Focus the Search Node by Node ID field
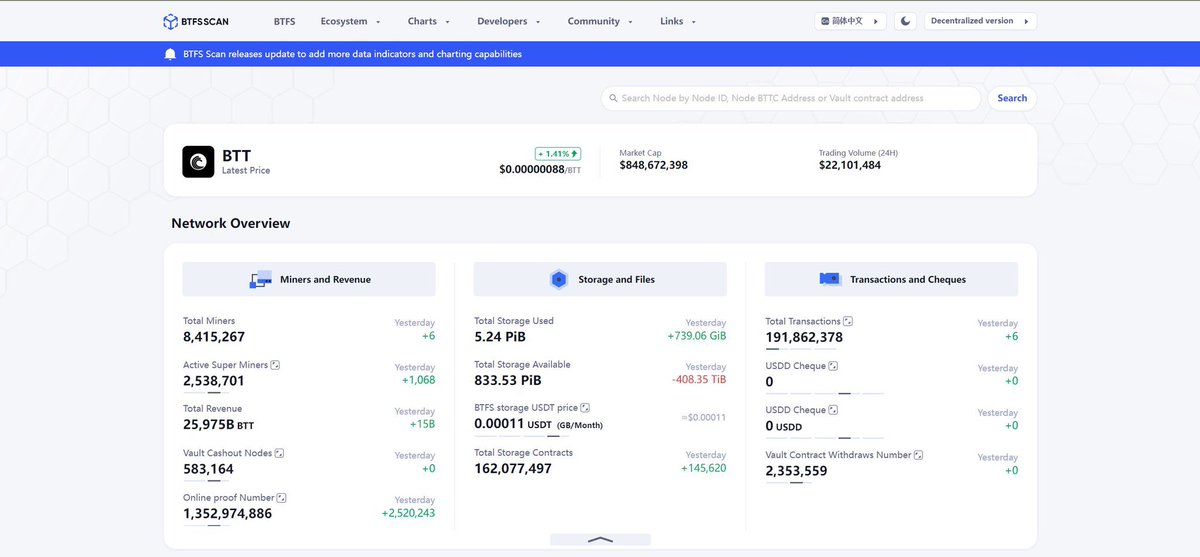 click(x=791, y=98)
